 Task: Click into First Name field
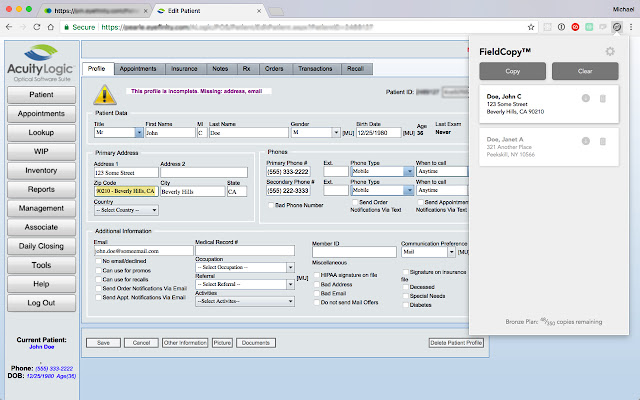tap(170, 133)
